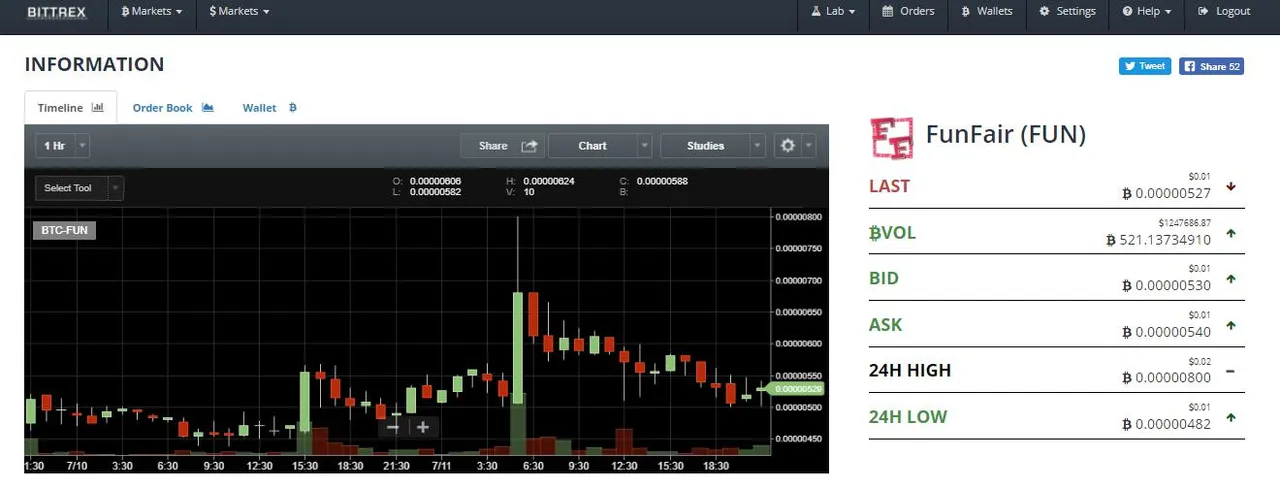The height and width of the screenshot is (495, 1280).
Task: Click the Bittrex logo
Action: coord(56,12)
